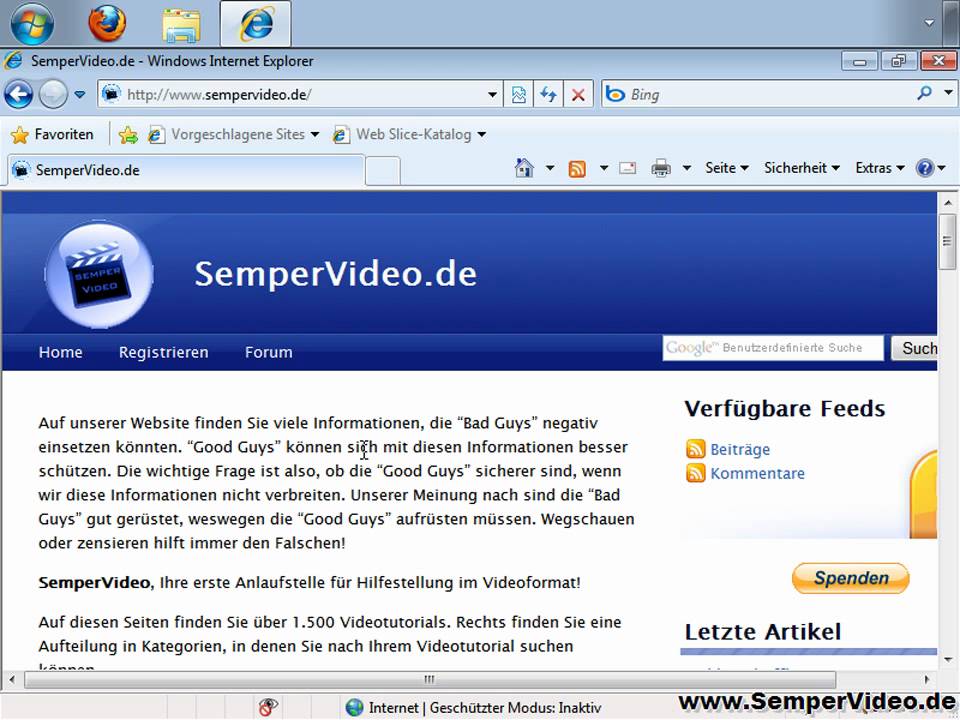Click vertical scrollbar down arrow
This screenshot has height=720, width=960.
pyautogui.click(x=948, y=660)
